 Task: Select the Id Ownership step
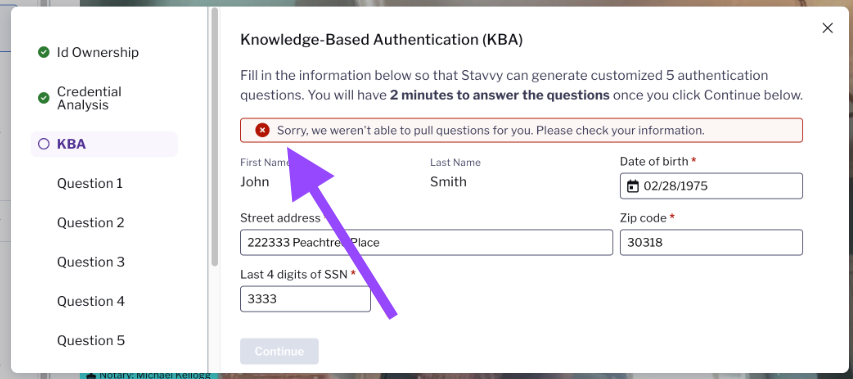pos(98,52)
